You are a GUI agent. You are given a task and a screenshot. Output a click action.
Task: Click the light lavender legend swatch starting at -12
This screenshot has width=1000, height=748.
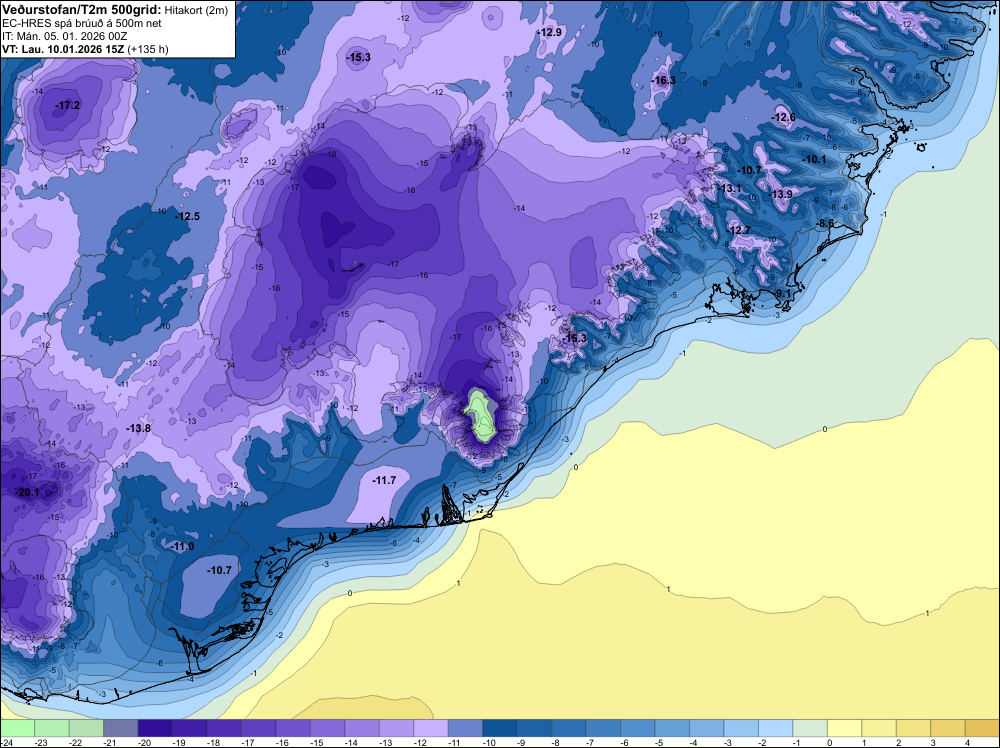pos(430,728)
